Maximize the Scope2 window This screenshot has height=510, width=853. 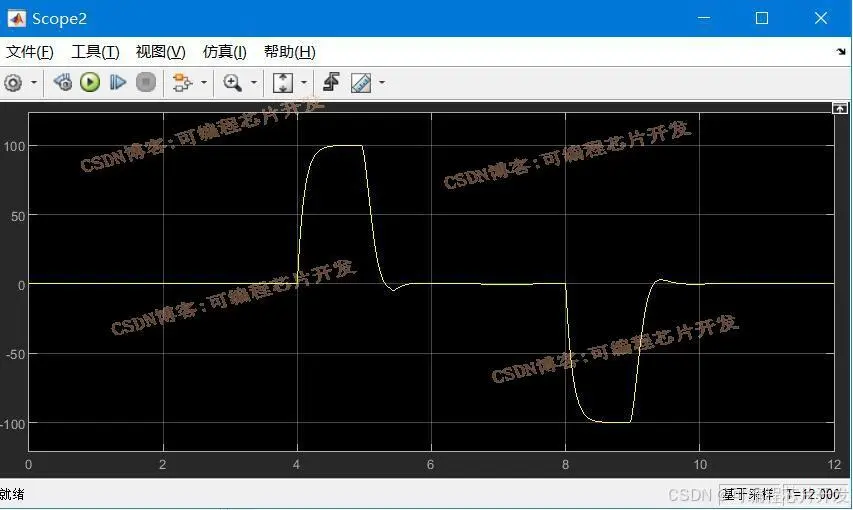click(x=762, y=19)
